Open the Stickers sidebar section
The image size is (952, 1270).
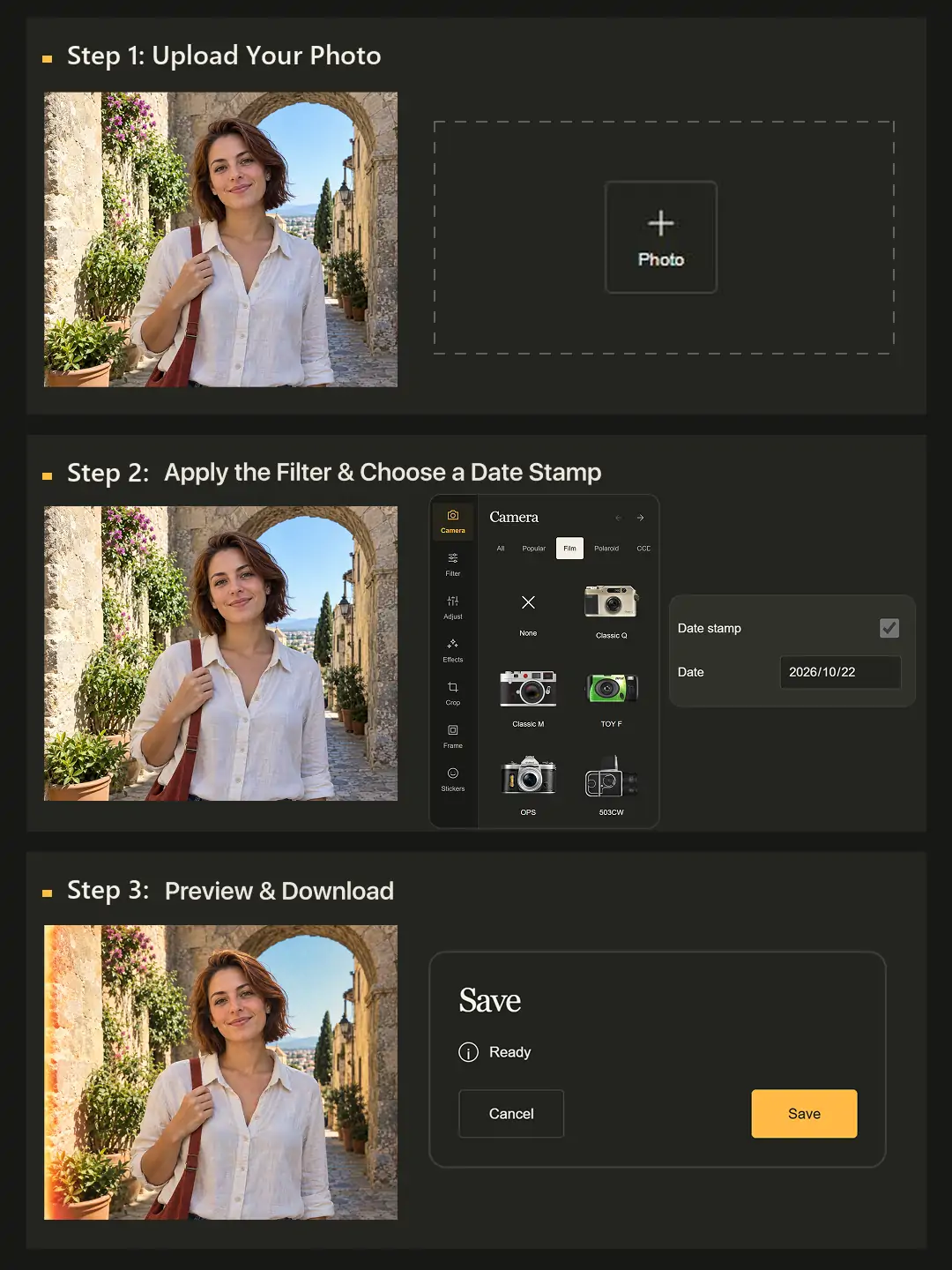453,780
